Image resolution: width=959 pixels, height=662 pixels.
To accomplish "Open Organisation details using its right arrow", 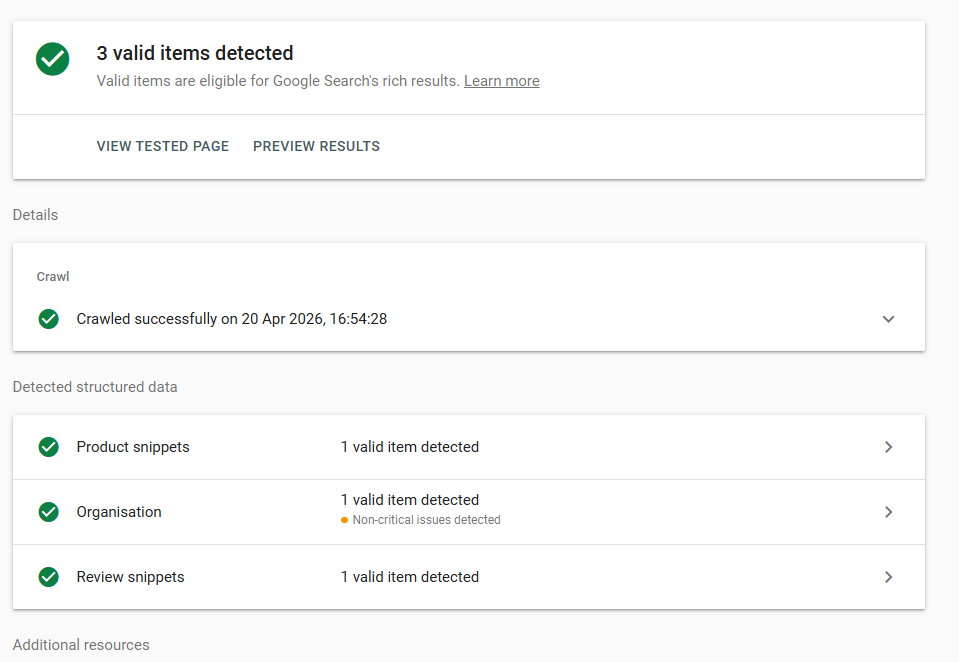I will [888, 512].
